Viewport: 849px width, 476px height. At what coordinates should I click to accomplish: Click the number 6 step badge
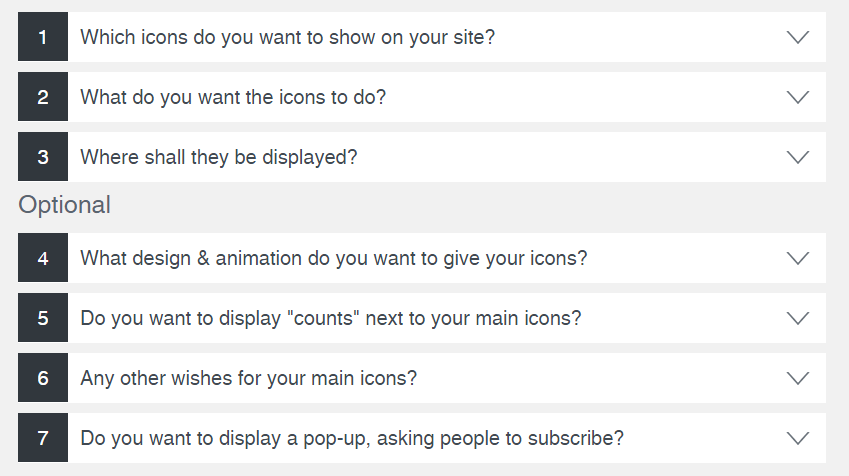pos(43,378)
